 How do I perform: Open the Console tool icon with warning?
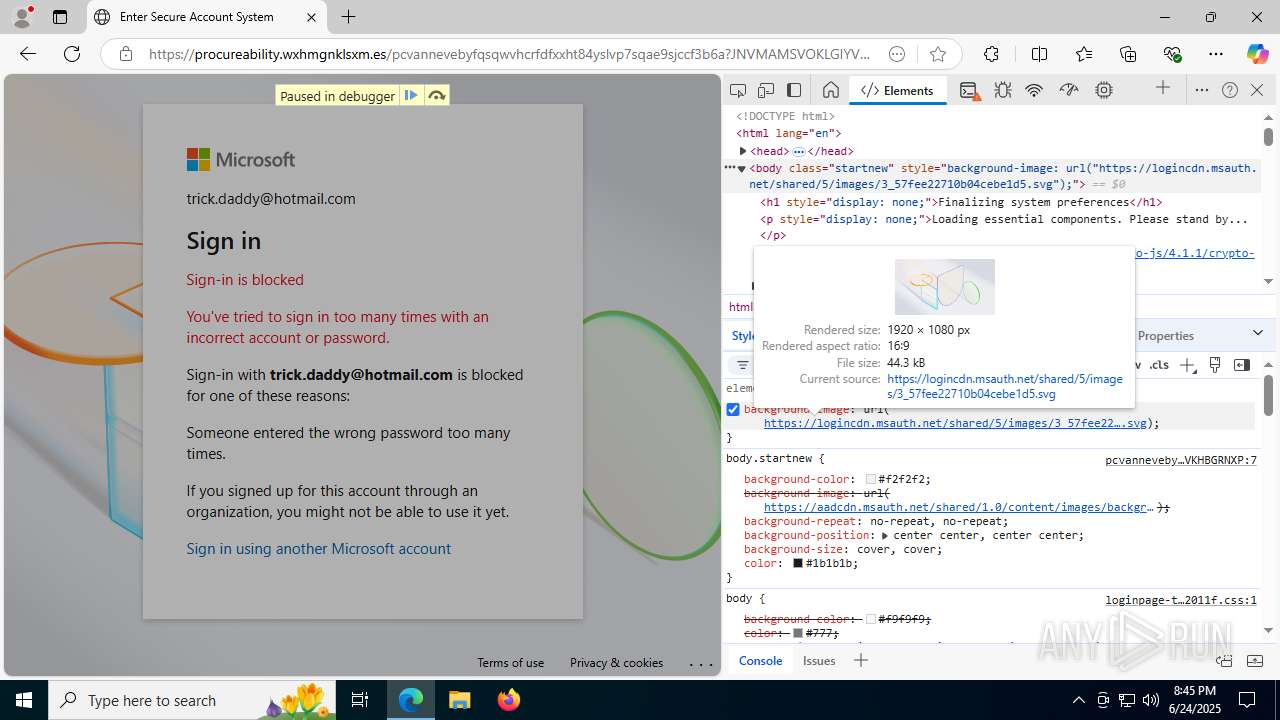coord(968,90)
